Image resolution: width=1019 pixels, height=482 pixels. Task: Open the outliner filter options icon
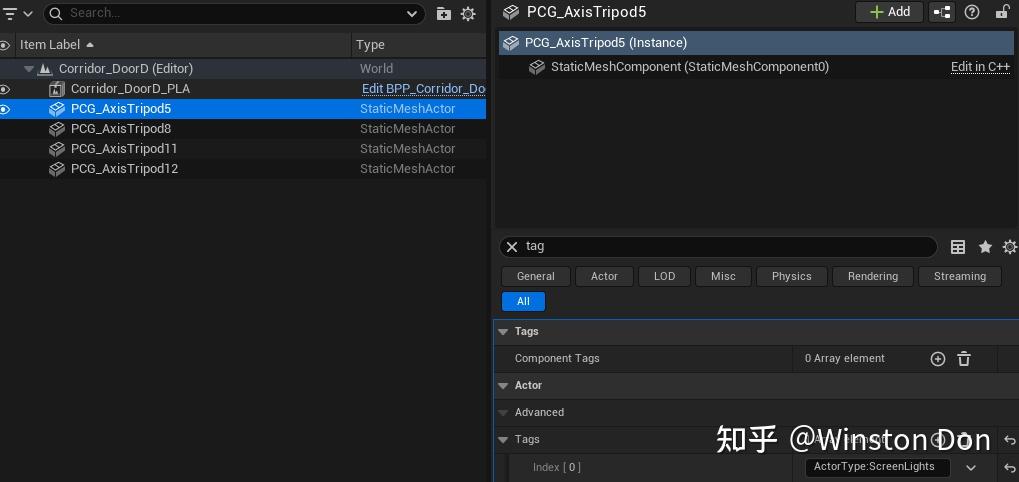(x=16, y=13)
